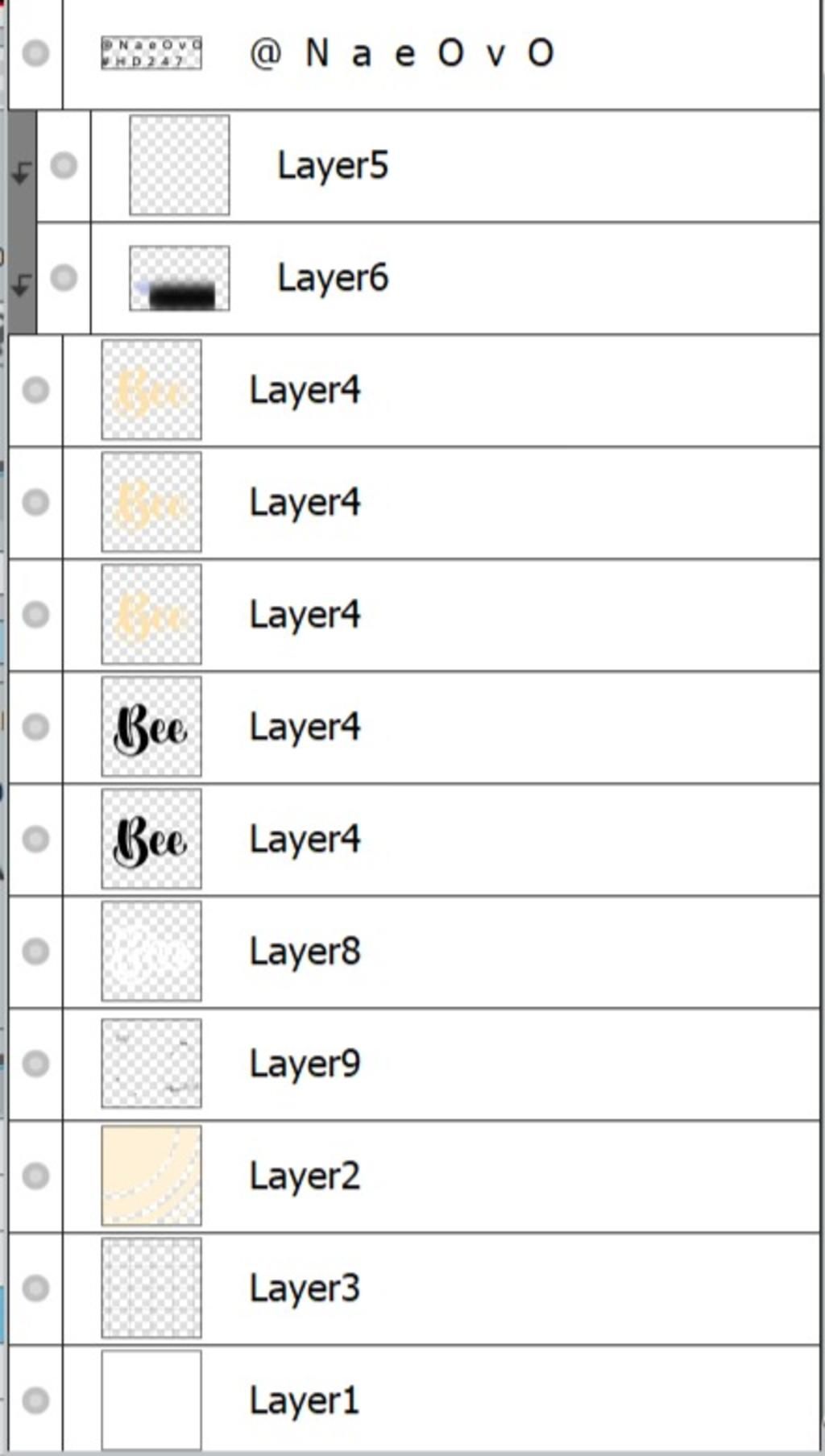Select the Layer9 name label
825x1456 pixels.
click(305, 1064)
